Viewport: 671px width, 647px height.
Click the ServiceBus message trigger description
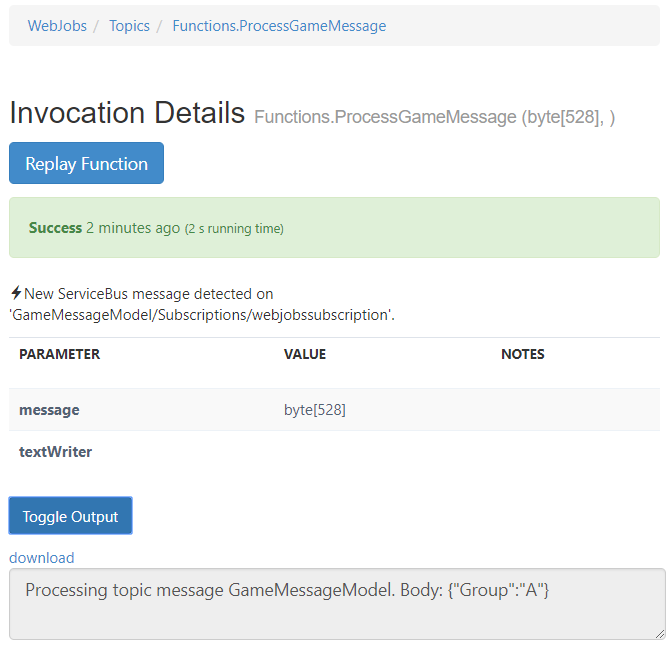coord(202,304)
